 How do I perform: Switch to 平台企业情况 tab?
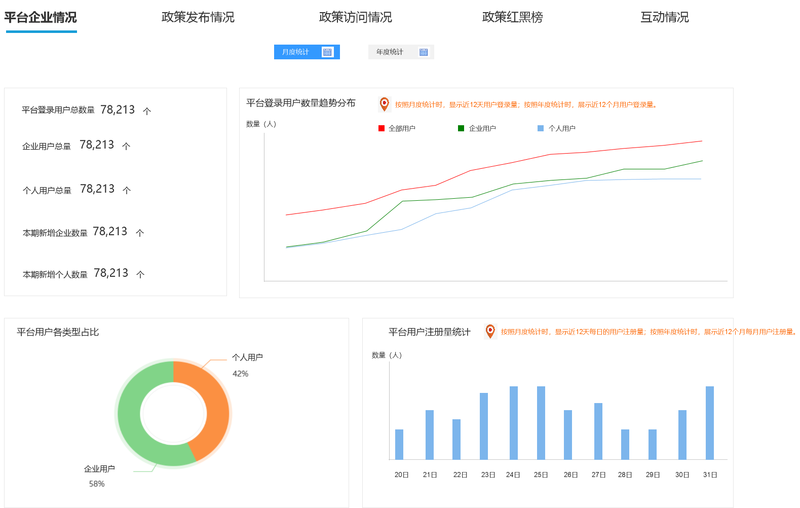[40, 17]
